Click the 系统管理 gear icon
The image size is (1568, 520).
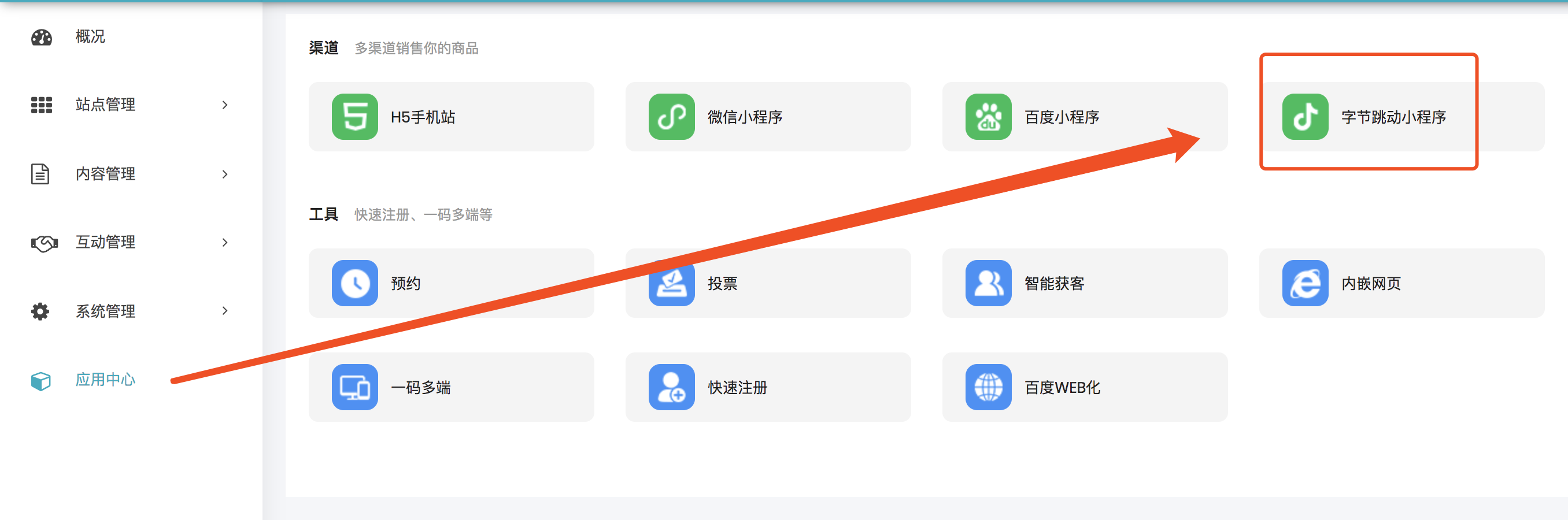point(40,311)
